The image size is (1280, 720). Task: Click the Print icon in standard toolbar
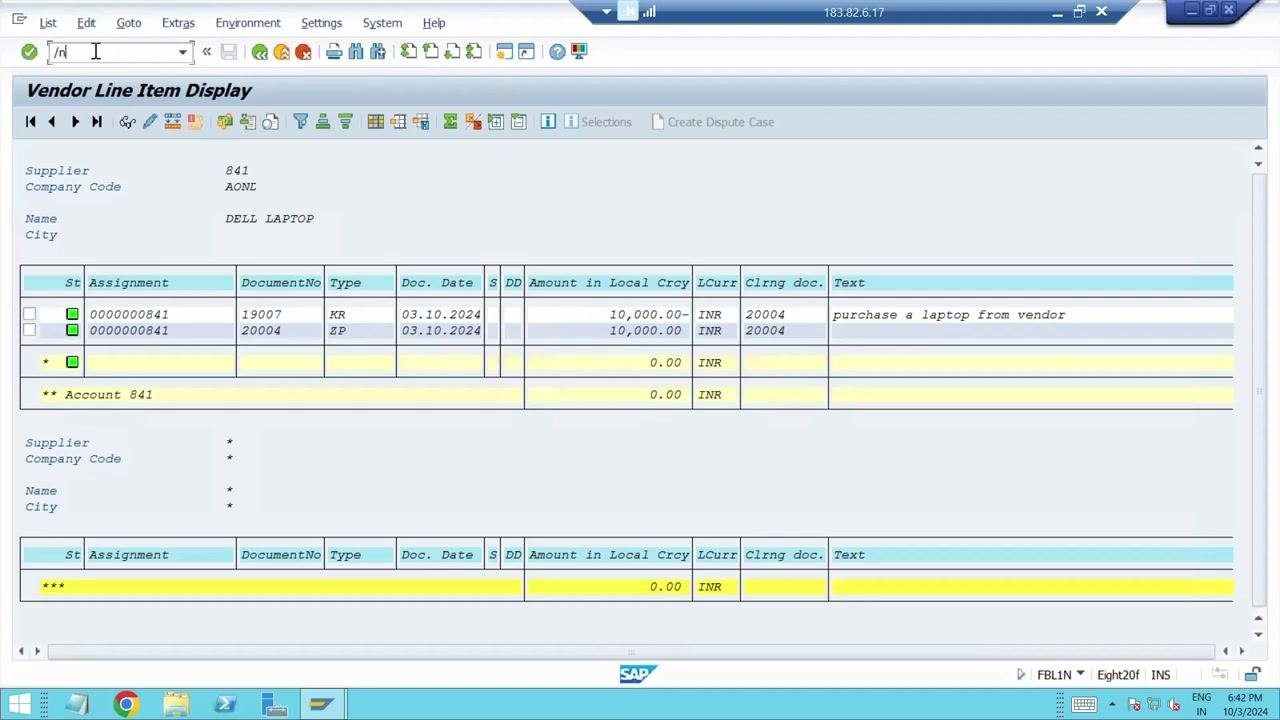click(334, 52)
